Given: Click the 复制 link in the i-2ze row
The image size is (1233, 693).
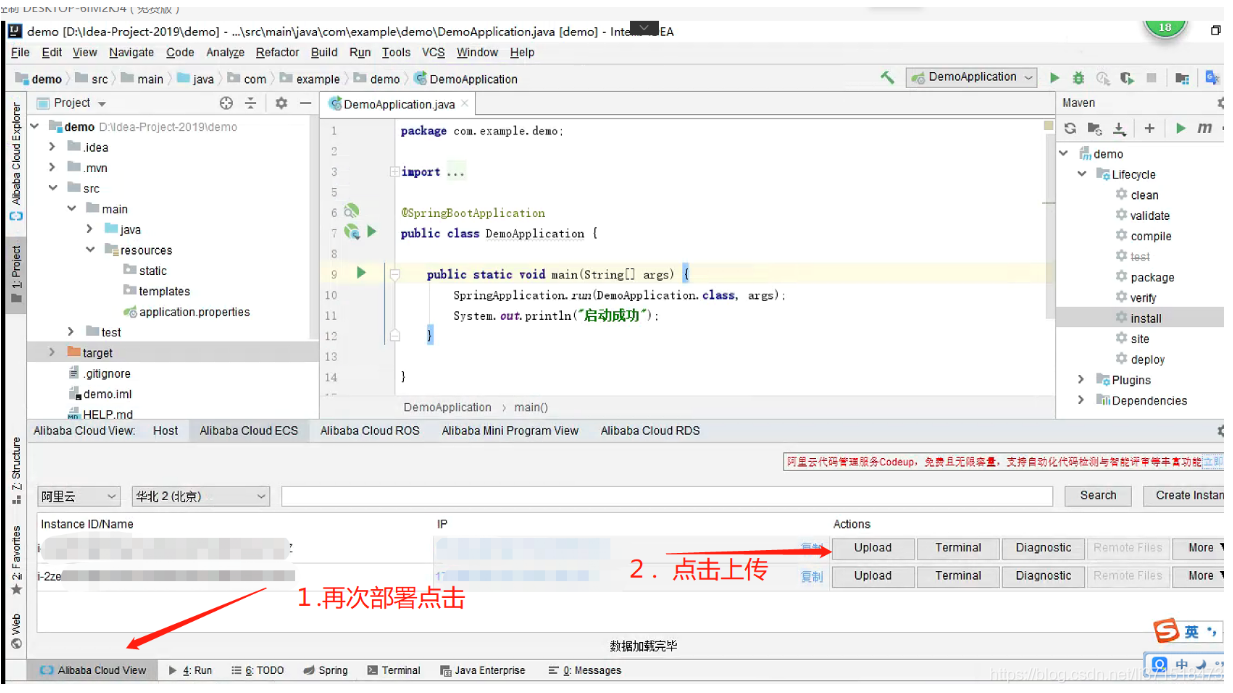Looking at the screenshot, I should pyautogui.click(x=811, y=577).
